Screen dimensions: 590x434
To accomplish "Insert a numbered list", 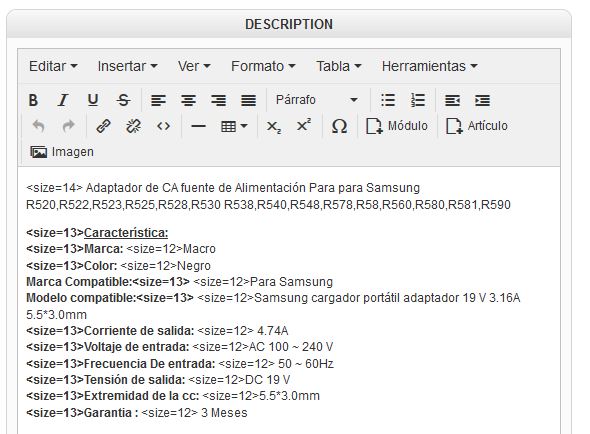I will coord(418,100).
